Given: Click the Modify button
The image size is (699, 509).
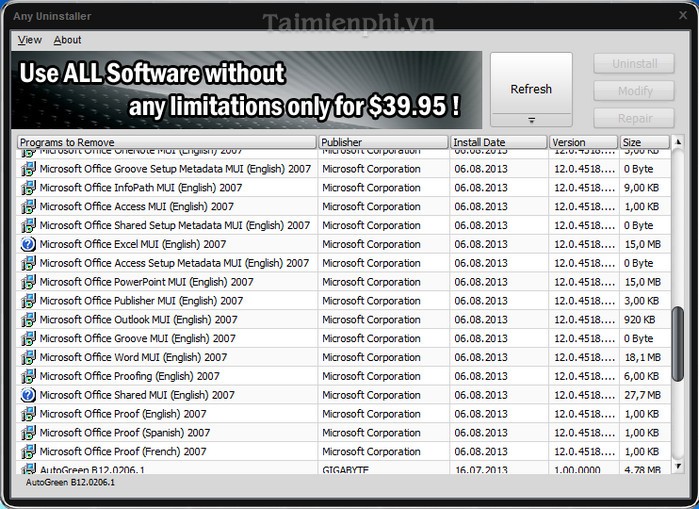Looking at the screenshot, I should point(634,91).
